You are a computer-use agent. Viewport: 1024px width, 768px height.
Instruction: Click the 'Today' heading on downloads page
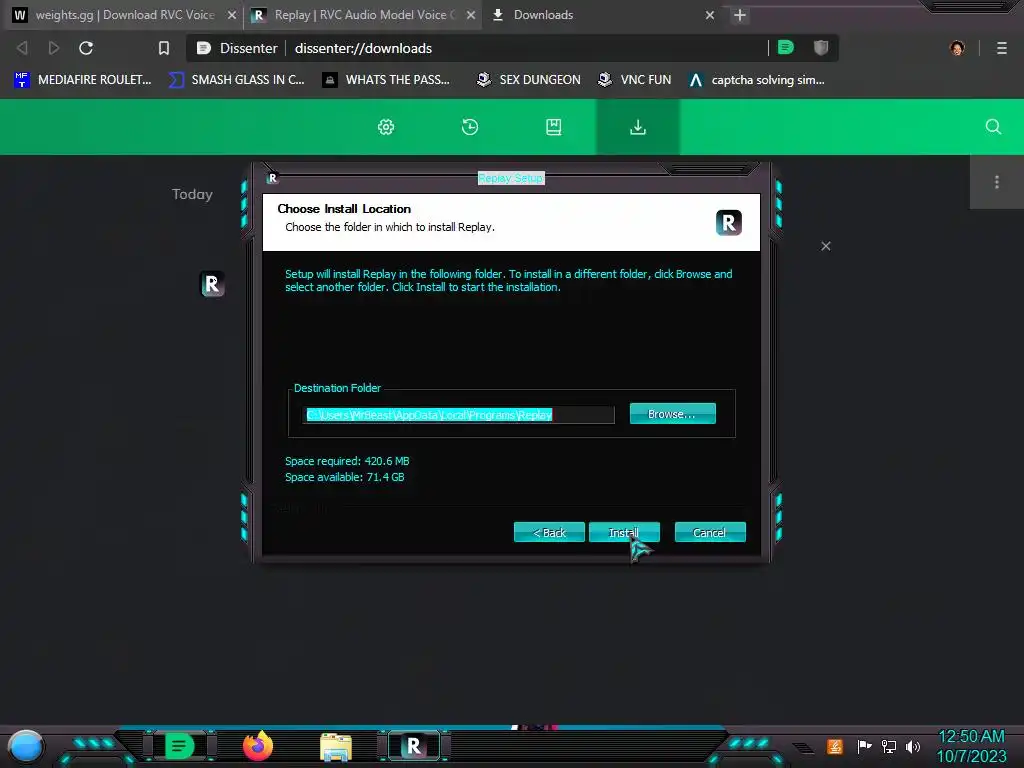pyautogui.click(x=192, y=194)
